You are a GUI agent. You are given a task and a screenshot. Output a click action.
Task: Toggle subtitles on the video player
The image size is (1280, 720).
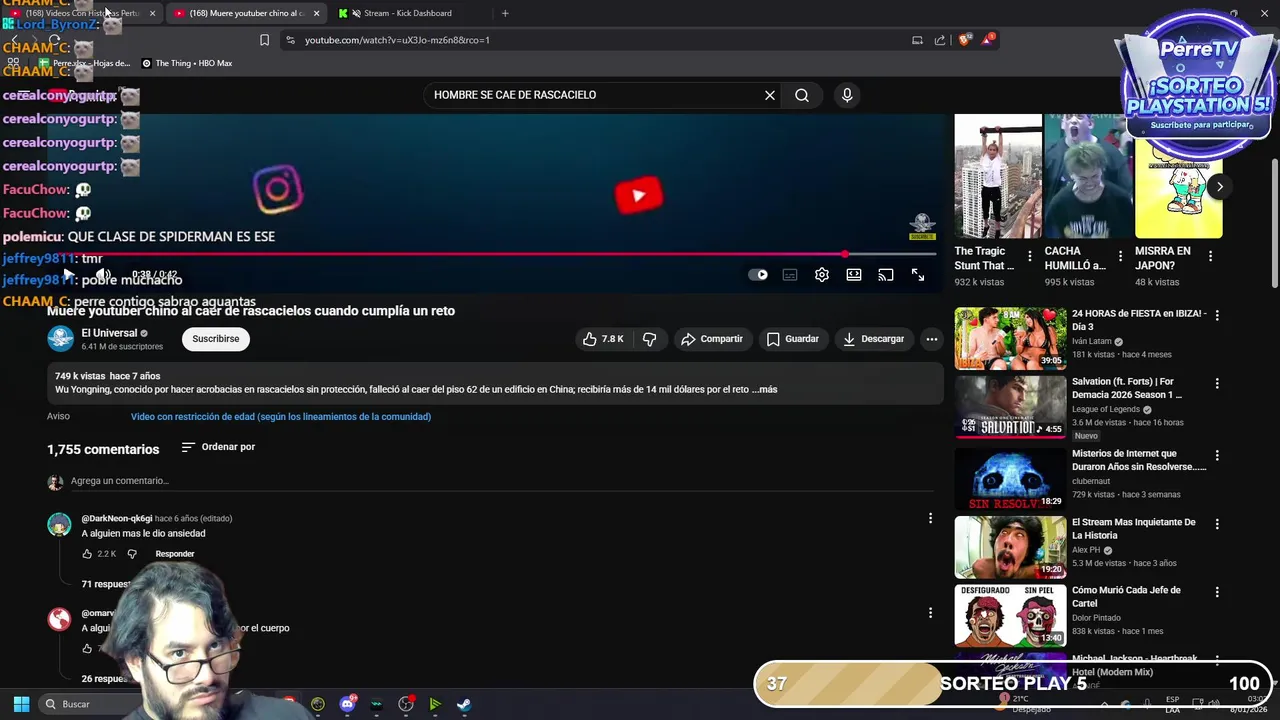tap(790, 275)
